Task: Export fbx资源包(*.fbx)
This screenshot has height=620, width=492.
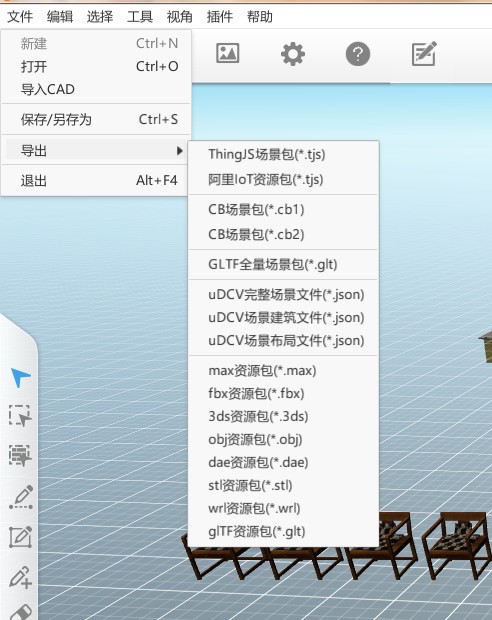Action: click(x=283, y=394)
